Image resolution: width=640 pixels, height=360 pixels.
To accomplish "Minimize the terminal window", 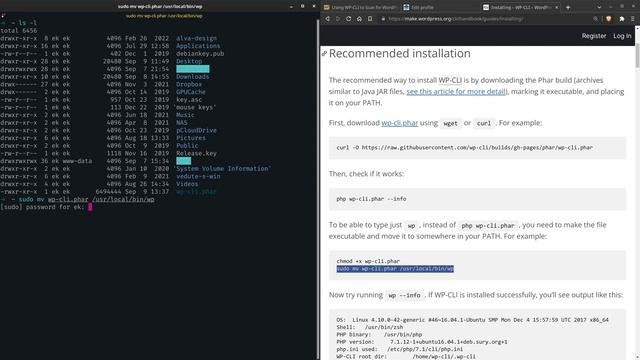I will pyautogui.click(x=291, y=7).
